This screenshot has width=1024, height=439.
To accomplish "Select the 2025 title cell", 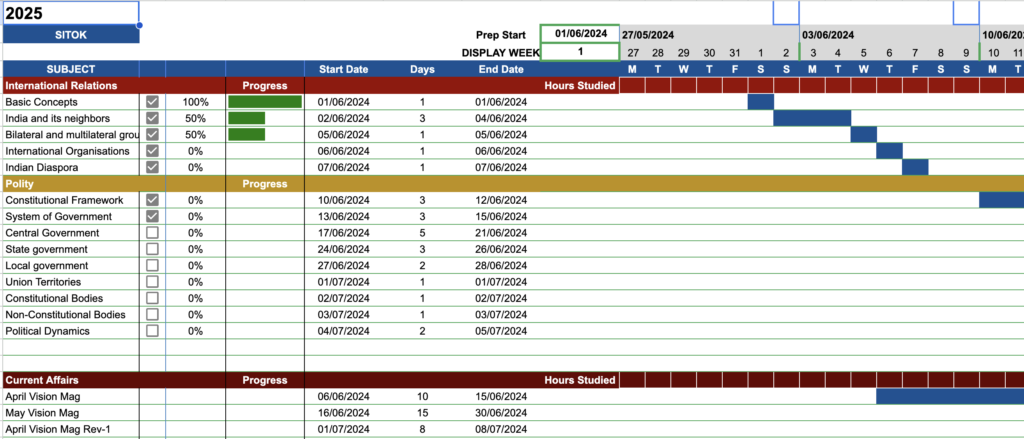I will tap(71, 13).
